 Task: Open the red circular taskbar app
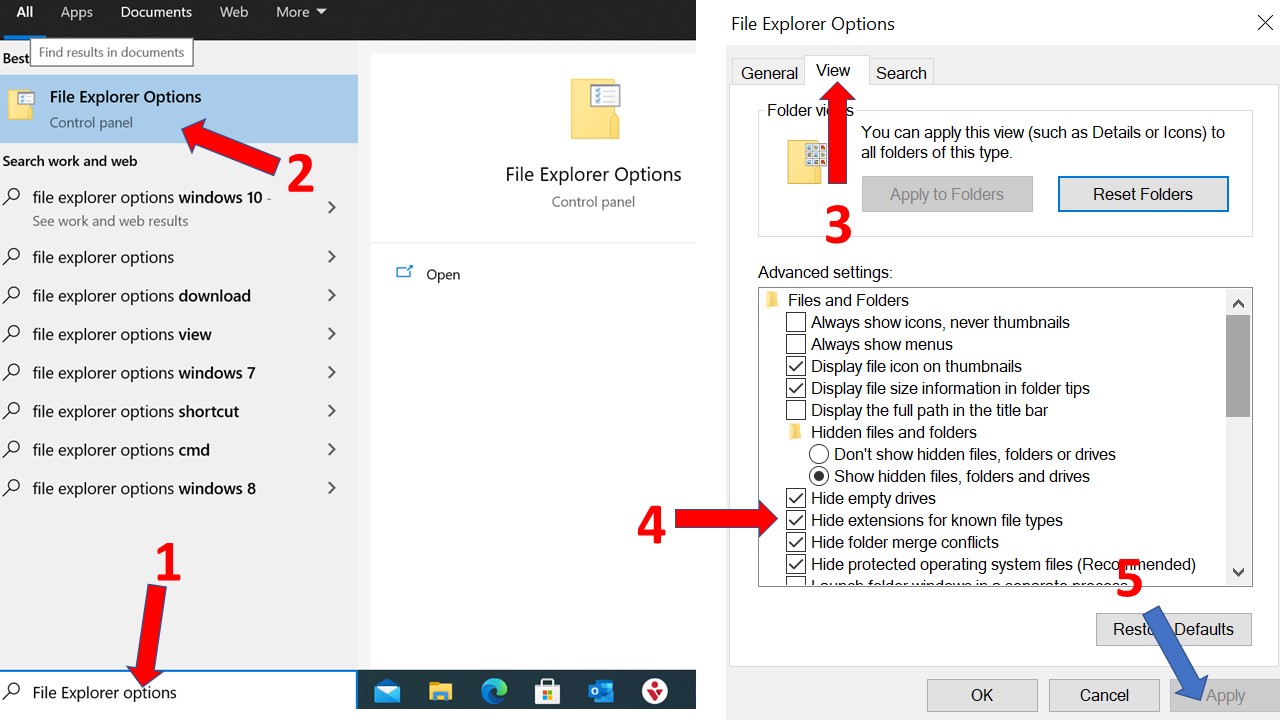tap(655, 691)
